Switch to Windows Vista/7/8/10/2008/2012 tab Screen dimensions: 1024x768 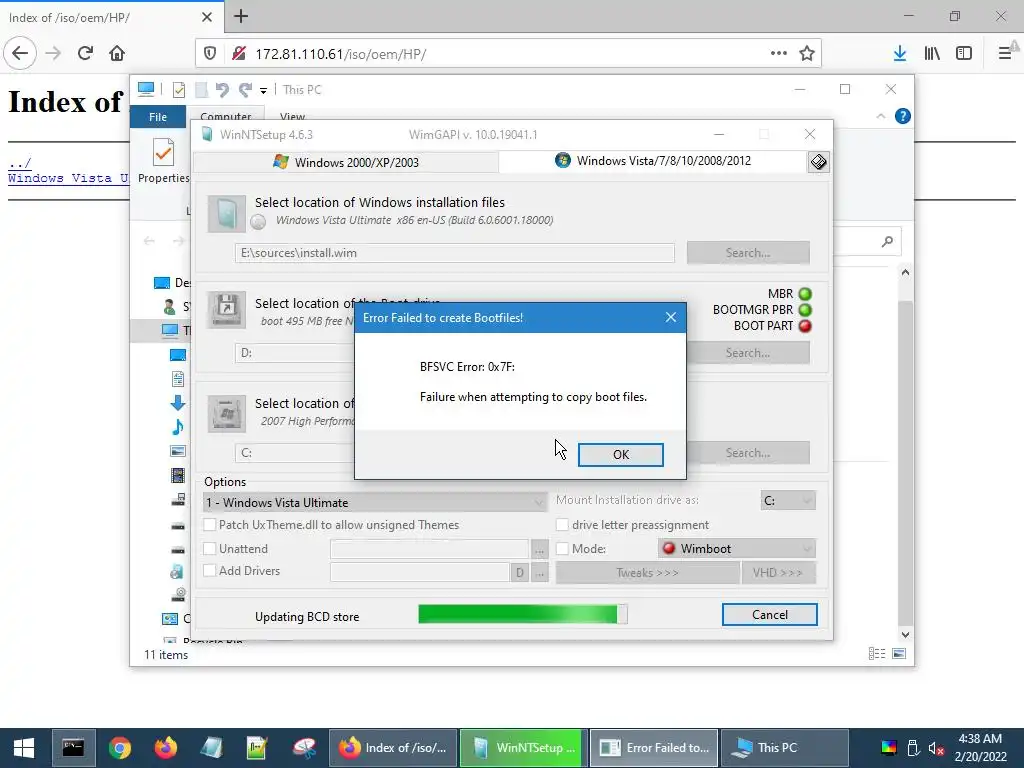pyautogui.click(x=653, y=161)
